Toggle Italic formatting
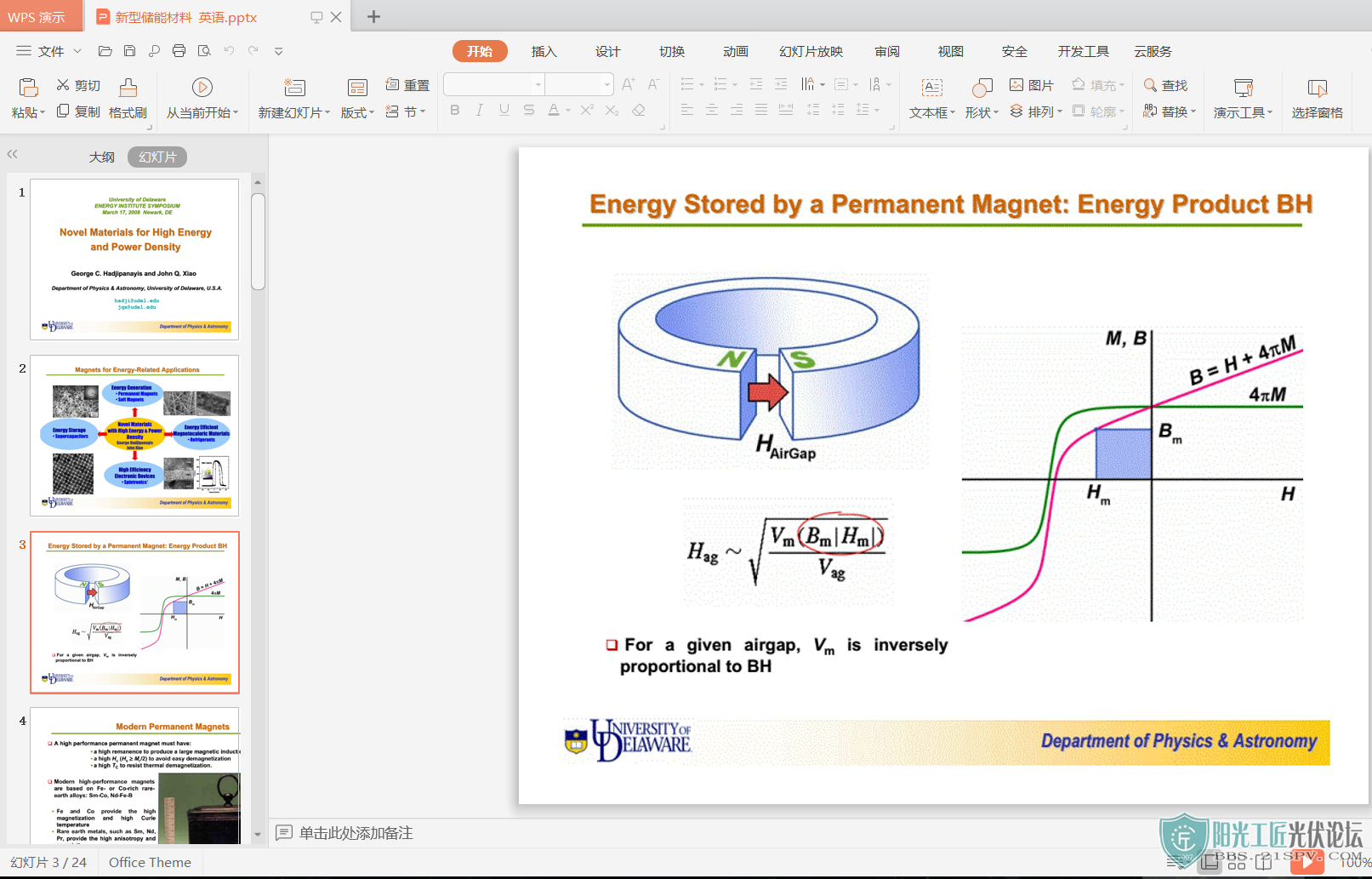This screenshot has width=1372, height=879. pyautogui.click(x=480, y=110)
